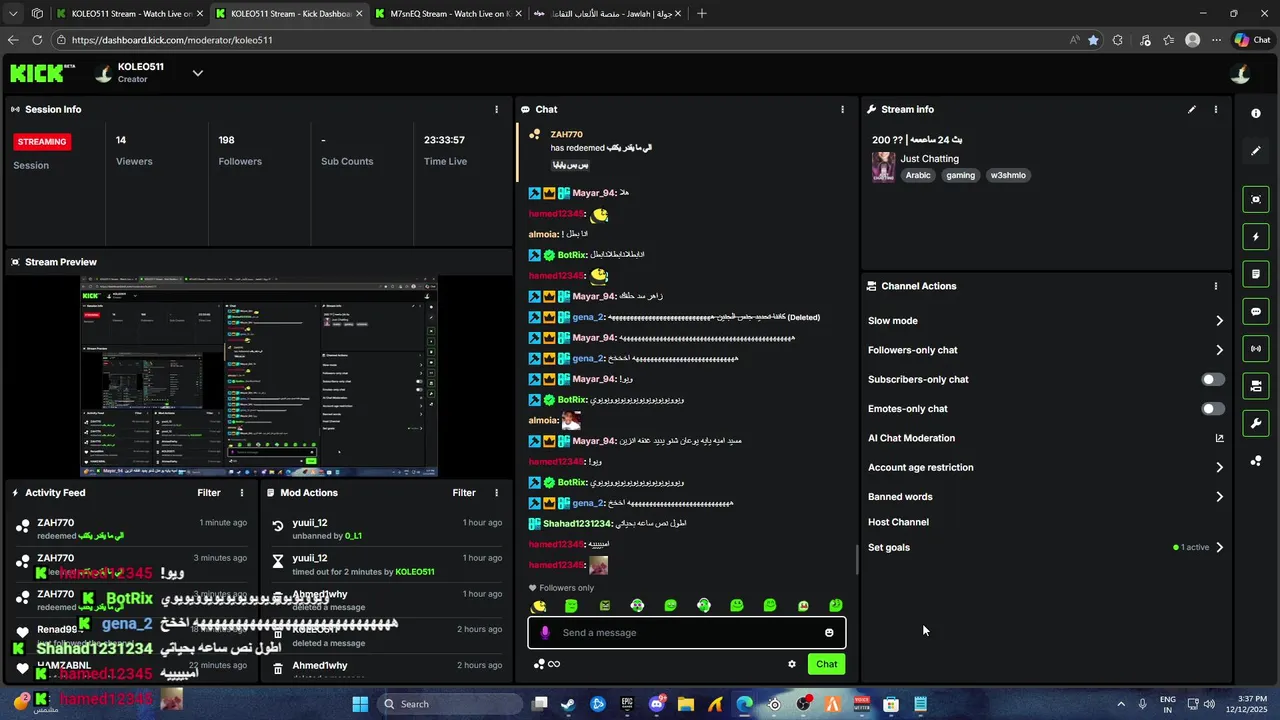Click the w3shmlo tag

[1008, 175]
